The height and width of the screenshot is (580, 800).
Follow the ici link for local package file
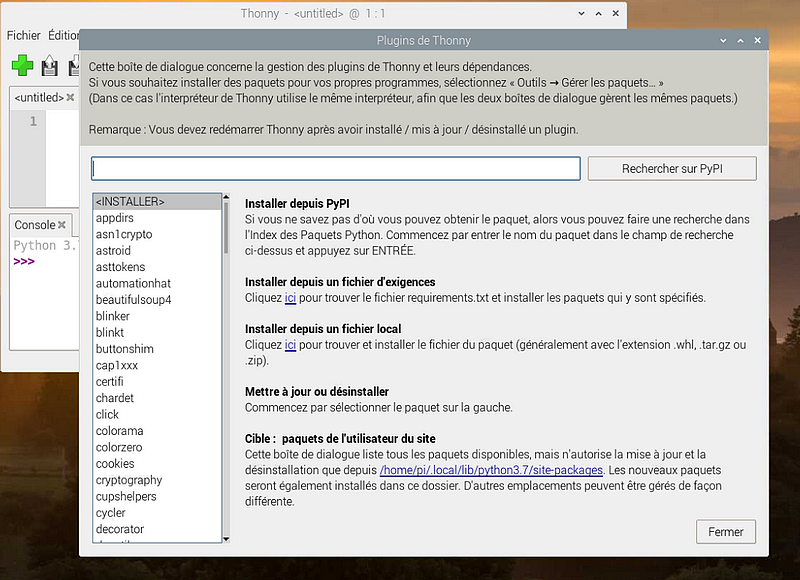(x=290, y=344)
